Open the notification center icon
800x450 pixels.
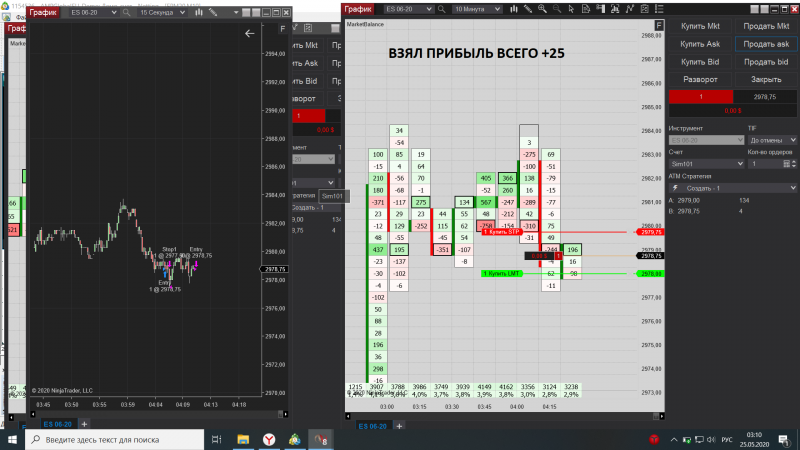click(784, 439)
